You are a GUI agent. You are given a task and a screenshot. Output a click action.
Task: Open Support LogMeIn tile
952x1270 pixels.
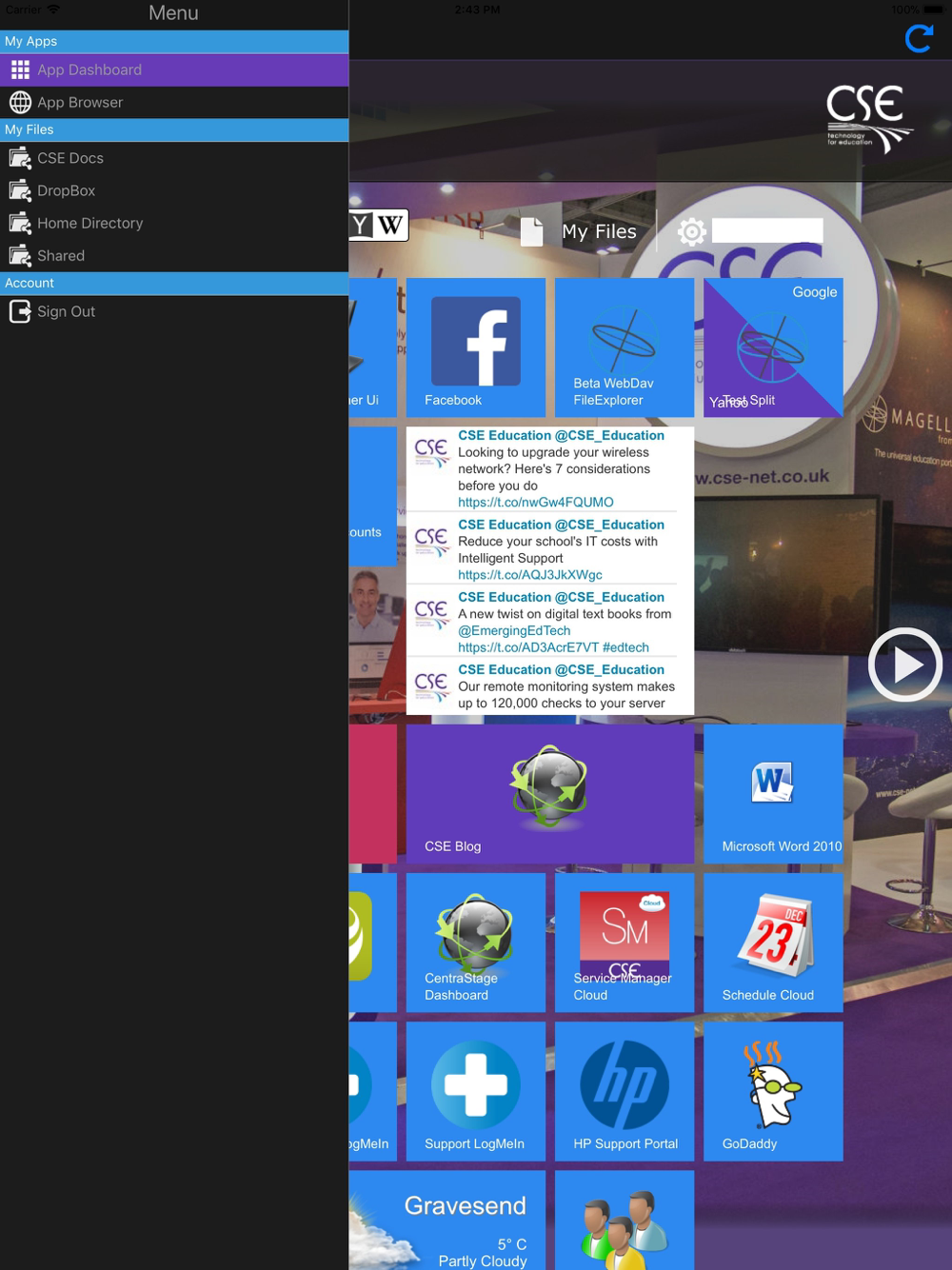click(475, 1090)
